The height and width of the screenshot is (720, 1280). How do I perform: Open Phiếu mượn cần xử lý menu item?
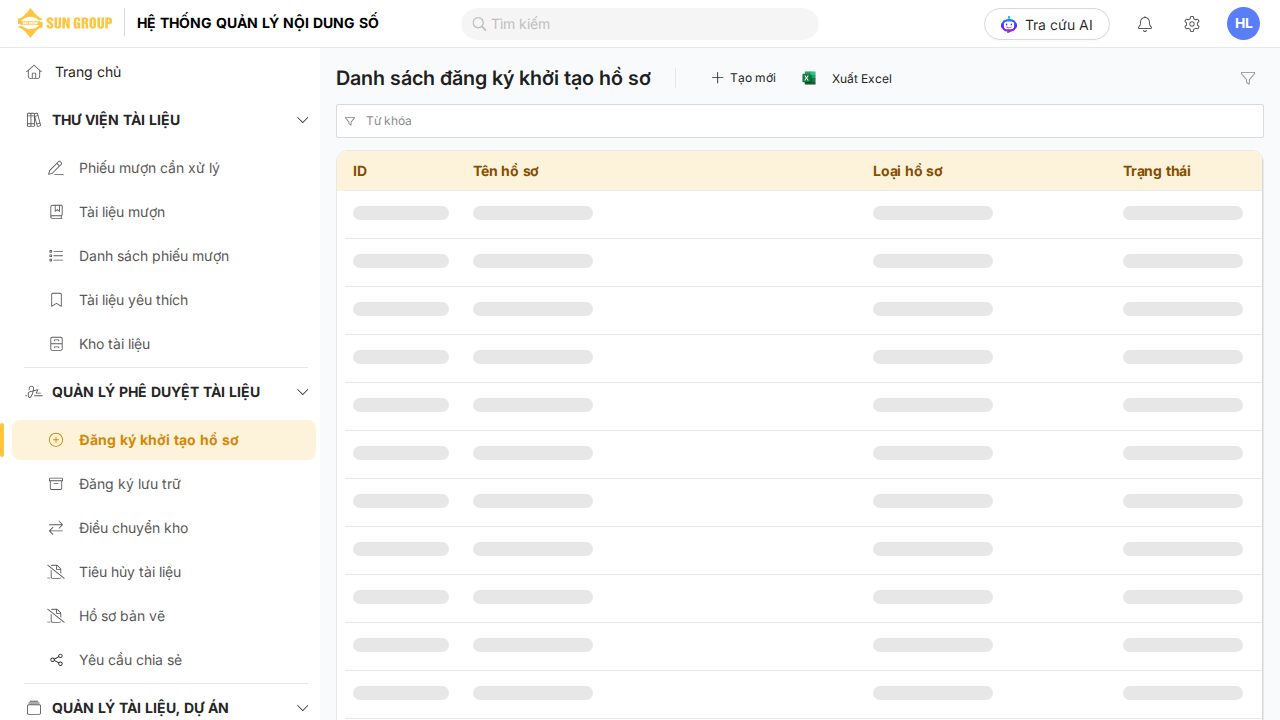149,168
